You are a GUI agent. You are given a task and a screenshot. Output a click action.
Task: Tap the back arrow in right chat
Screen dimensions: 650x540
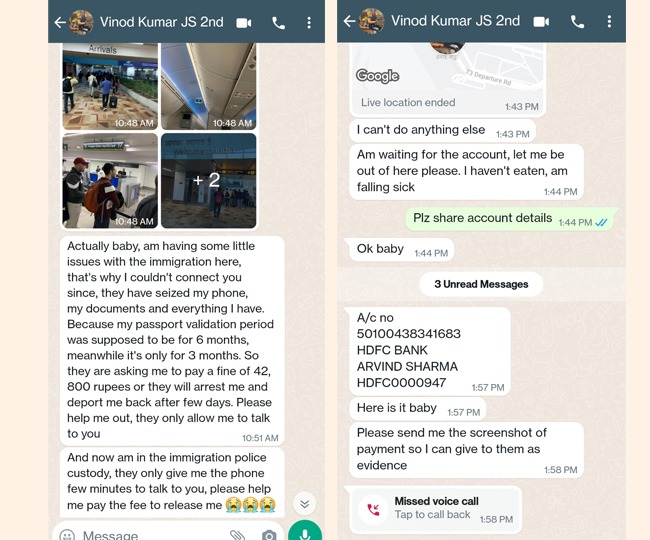[x=349, y=21]
